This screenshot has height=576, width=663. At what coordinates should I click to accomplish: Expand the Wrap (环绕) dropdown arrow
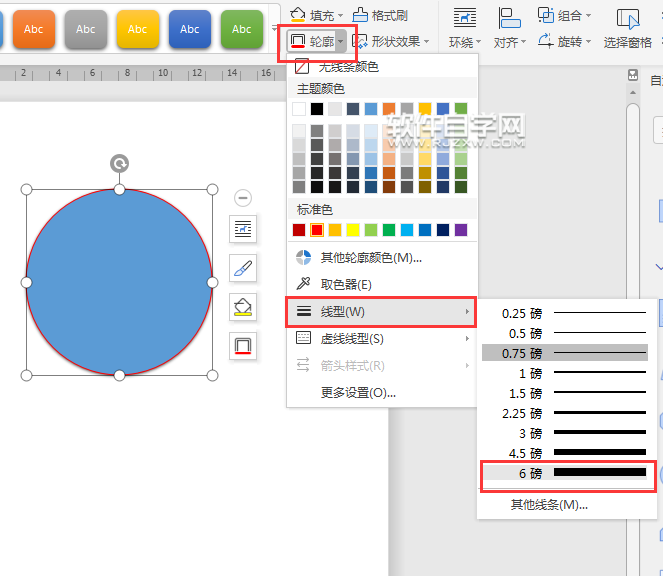coord(479,42)
